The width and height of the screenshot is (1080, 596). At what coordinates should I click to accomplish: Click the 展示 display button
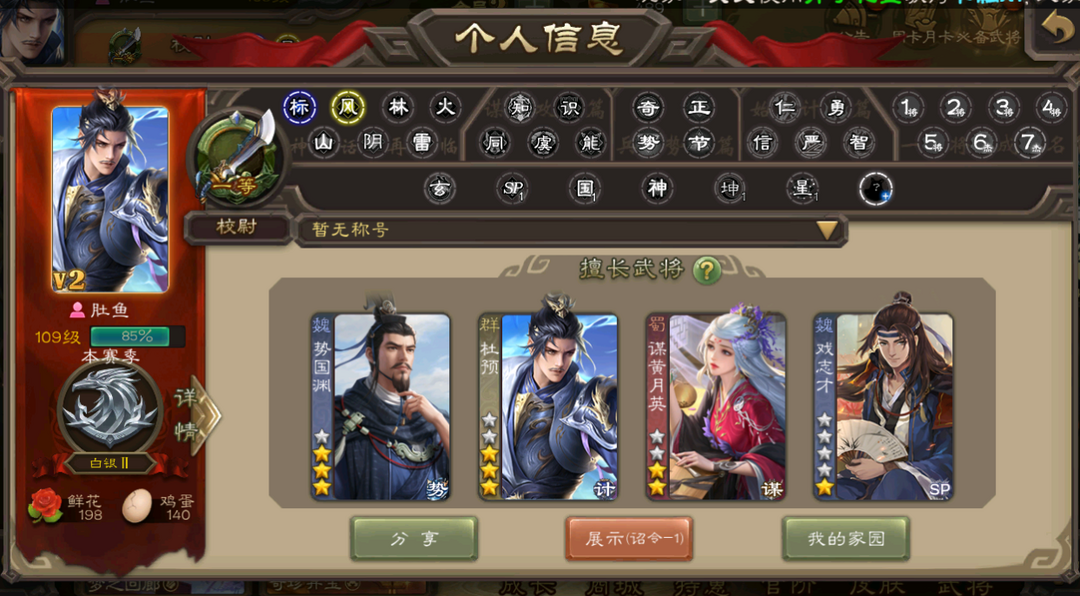(629, 538)
